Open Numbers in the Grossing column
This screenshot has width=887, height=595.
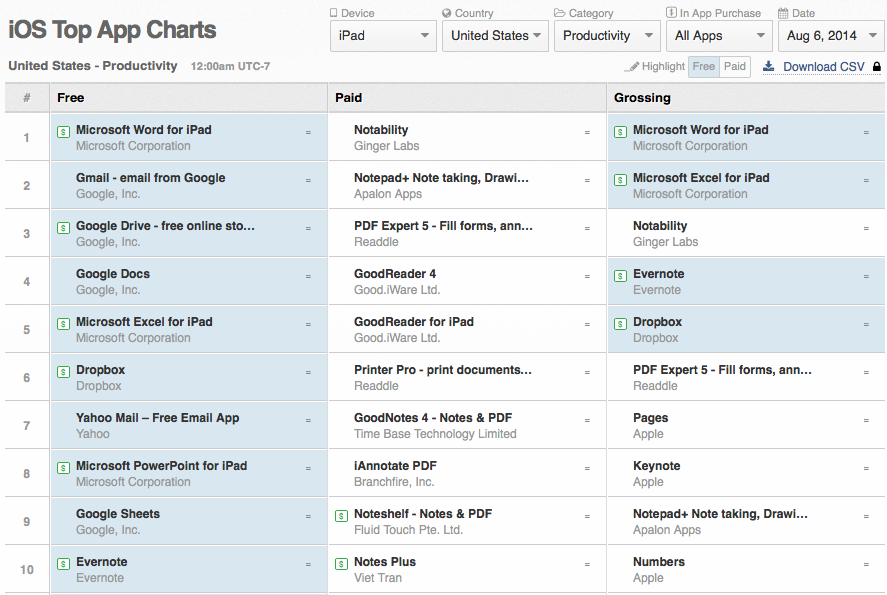(658, 562)
